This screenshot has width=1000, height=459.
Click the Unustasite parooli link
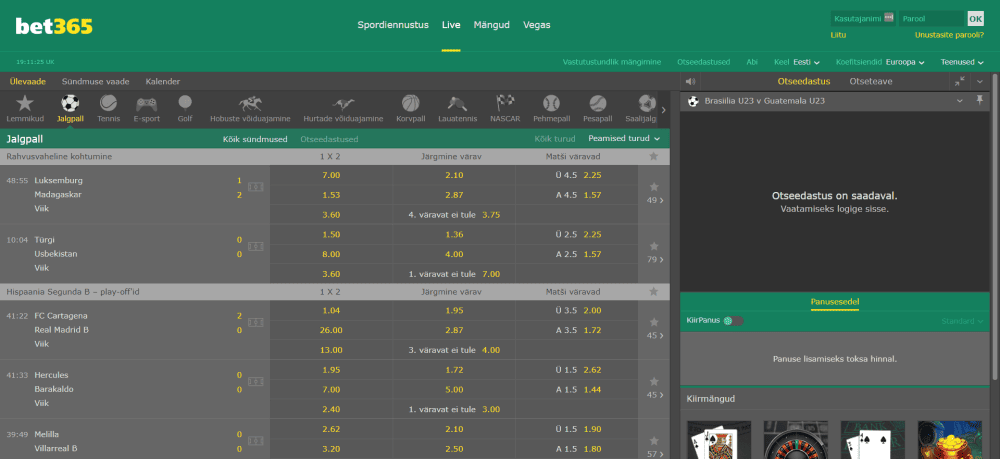(949, 35)
